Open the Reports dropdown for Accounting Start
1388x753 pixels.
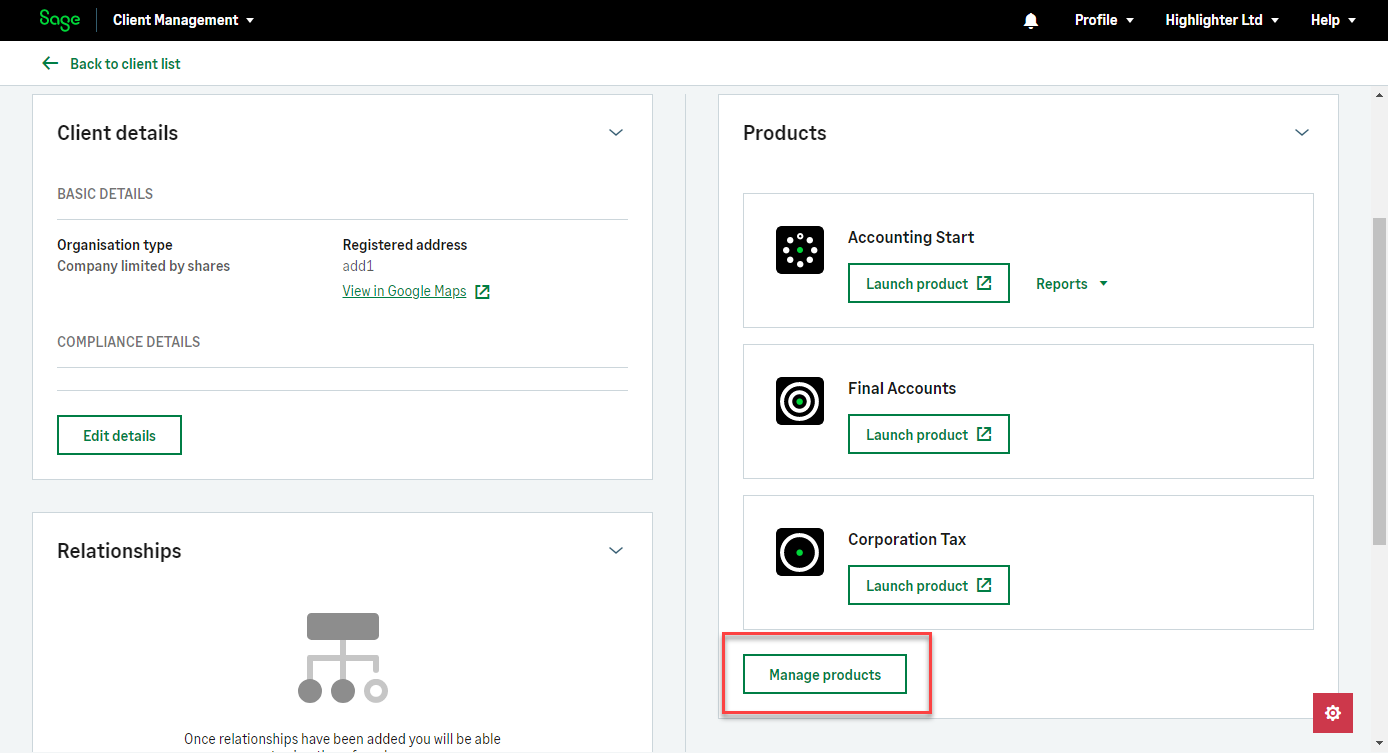click(x=1071, y=284)
